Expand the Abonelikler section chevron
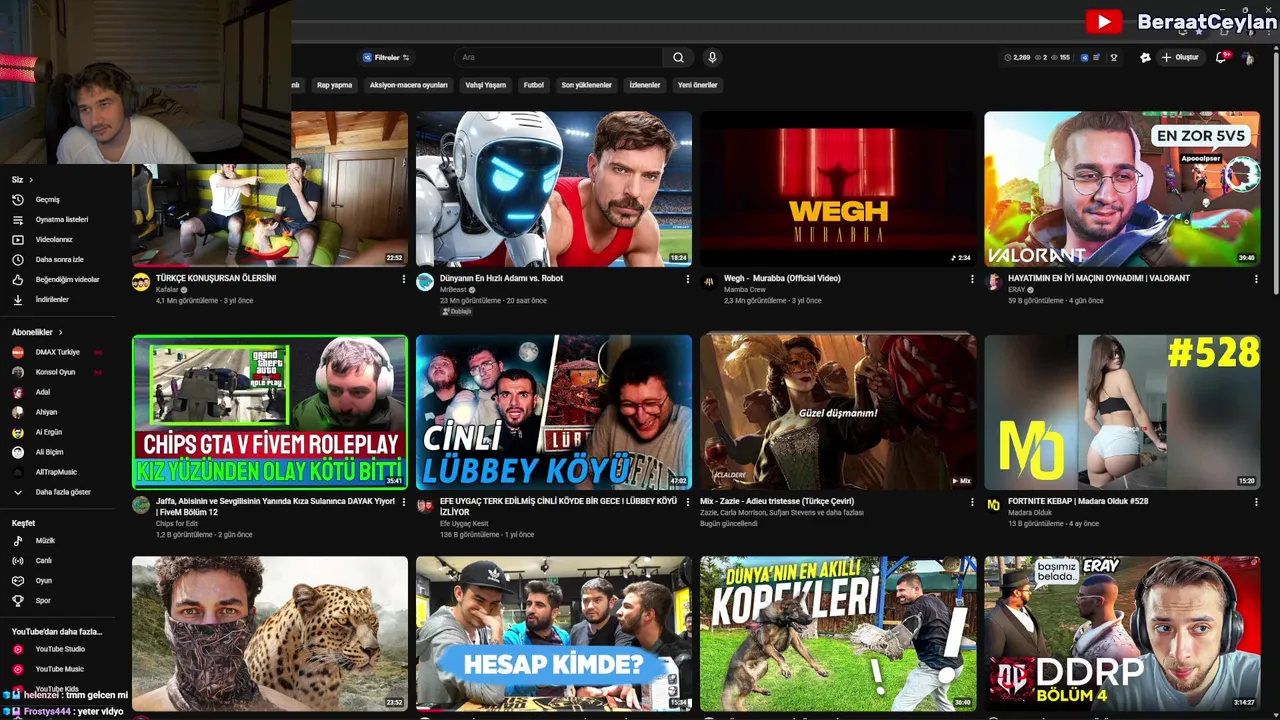This screenshot has width=1280, height=720. [60, 332]
